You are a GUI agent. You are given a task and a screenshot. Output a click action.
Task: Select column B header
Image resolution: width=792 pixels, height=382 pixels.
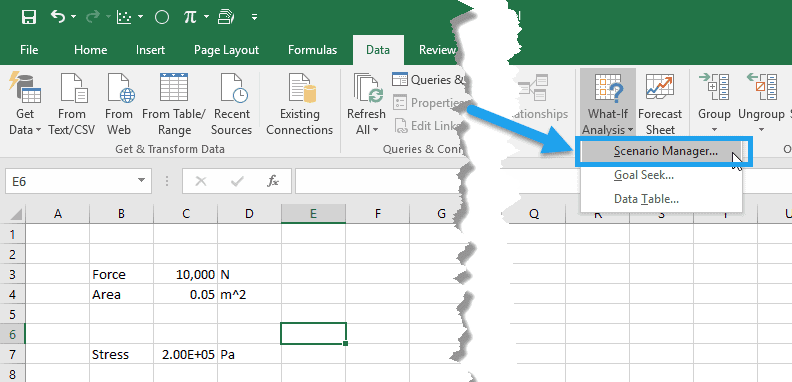click(121, 214)
